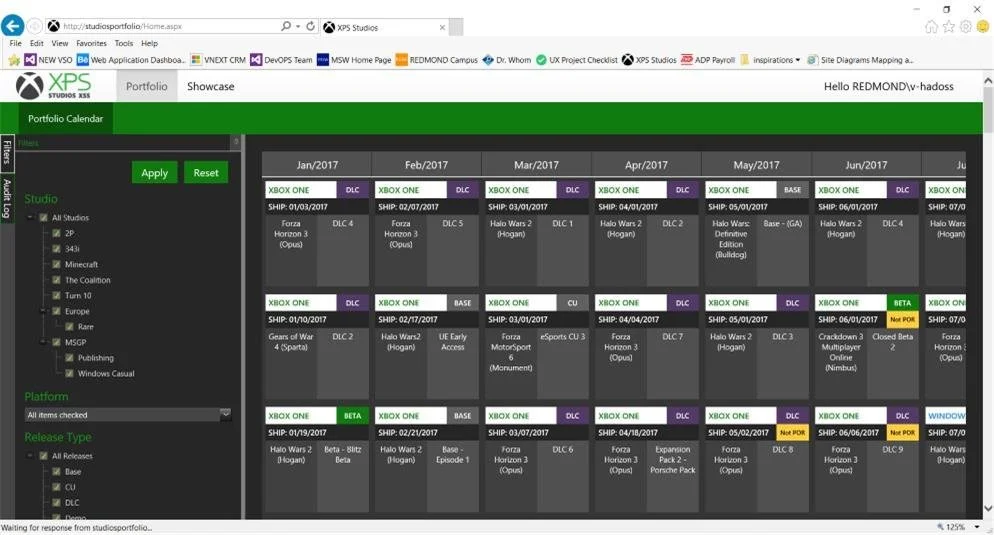This screenshot has height=535, width=994.
Task: Collapse the Filters panel arrow icon
Action: [x=236, y=142]
